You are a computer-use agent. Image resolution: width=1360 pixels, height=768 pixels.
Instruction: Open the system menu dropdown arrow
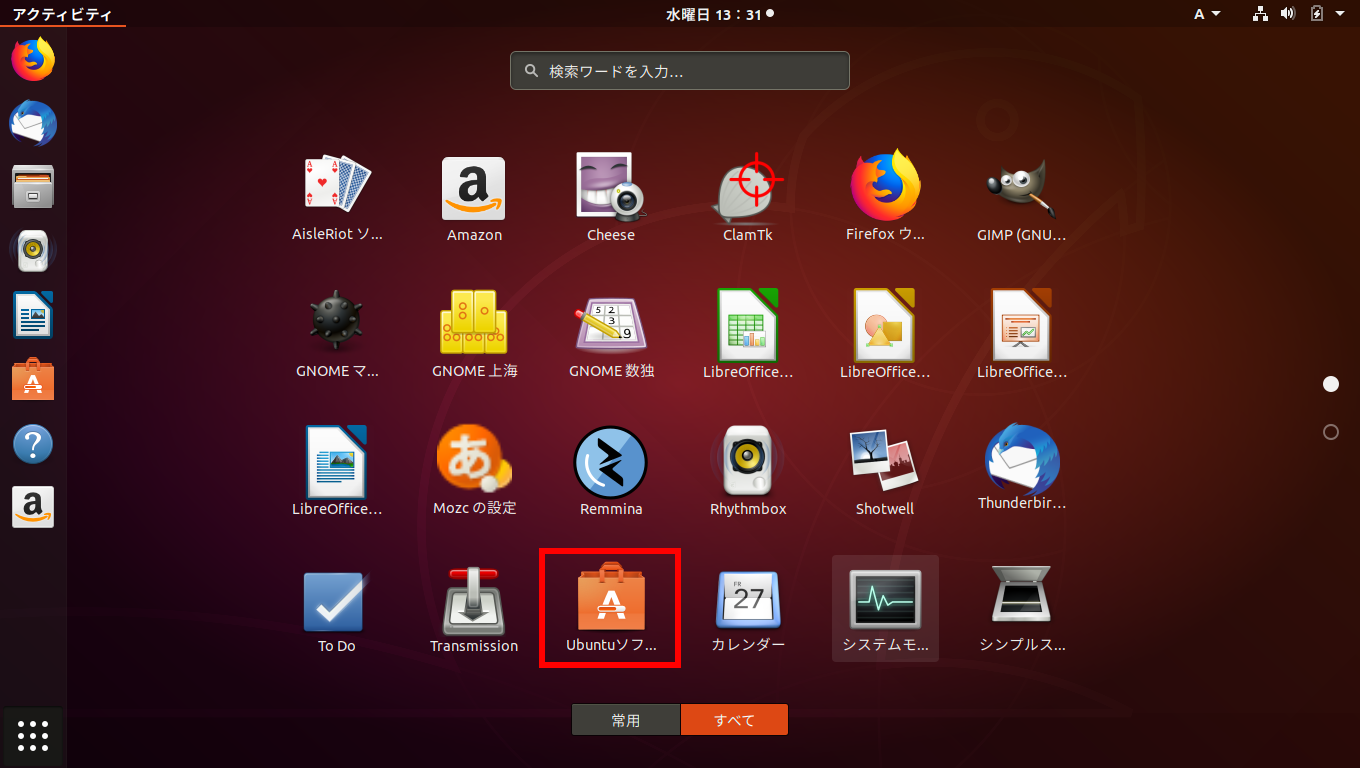coord(1340,14)
